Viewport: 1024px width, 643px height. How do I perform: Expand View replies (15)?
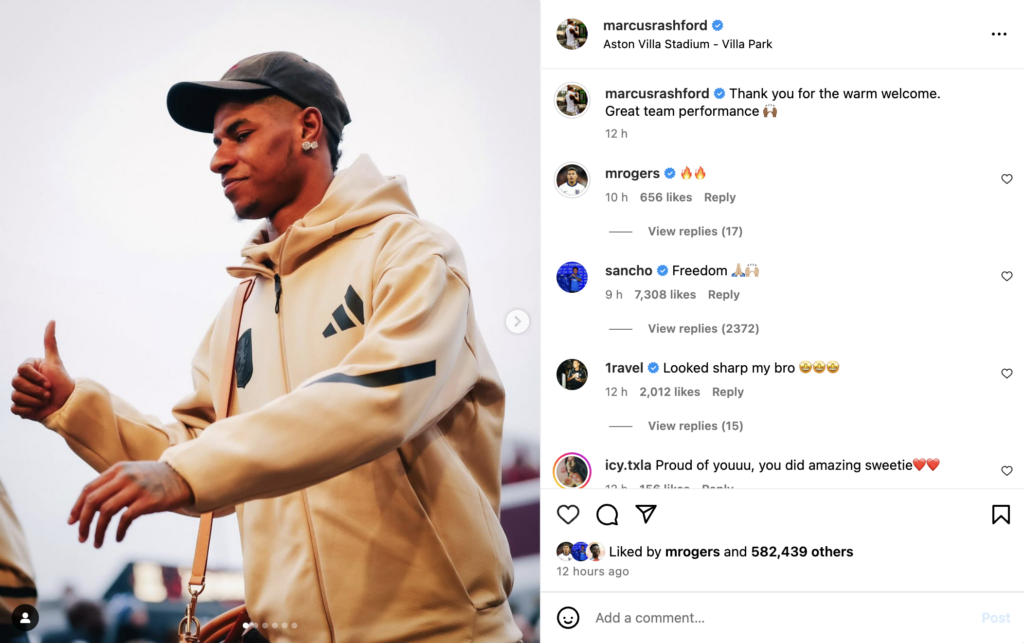(x=695, y=426)
